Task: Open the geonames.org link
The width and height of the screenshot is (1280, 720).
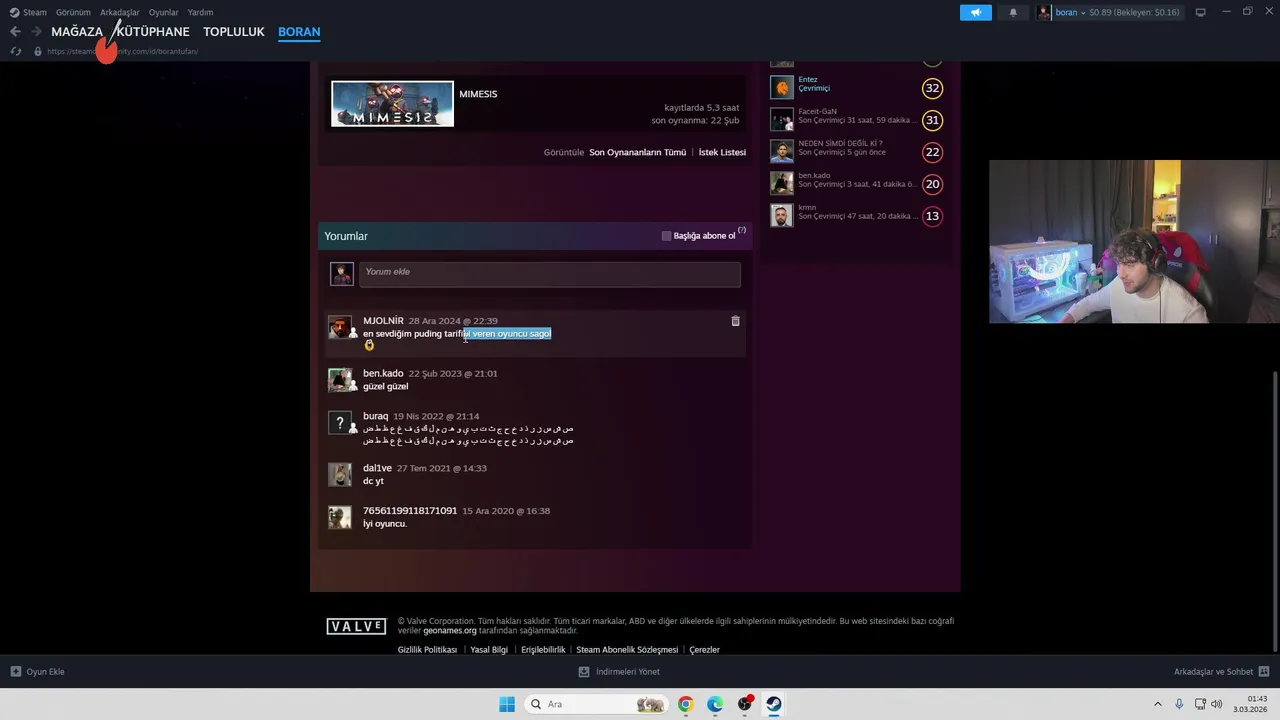Action: pos(450,631)
